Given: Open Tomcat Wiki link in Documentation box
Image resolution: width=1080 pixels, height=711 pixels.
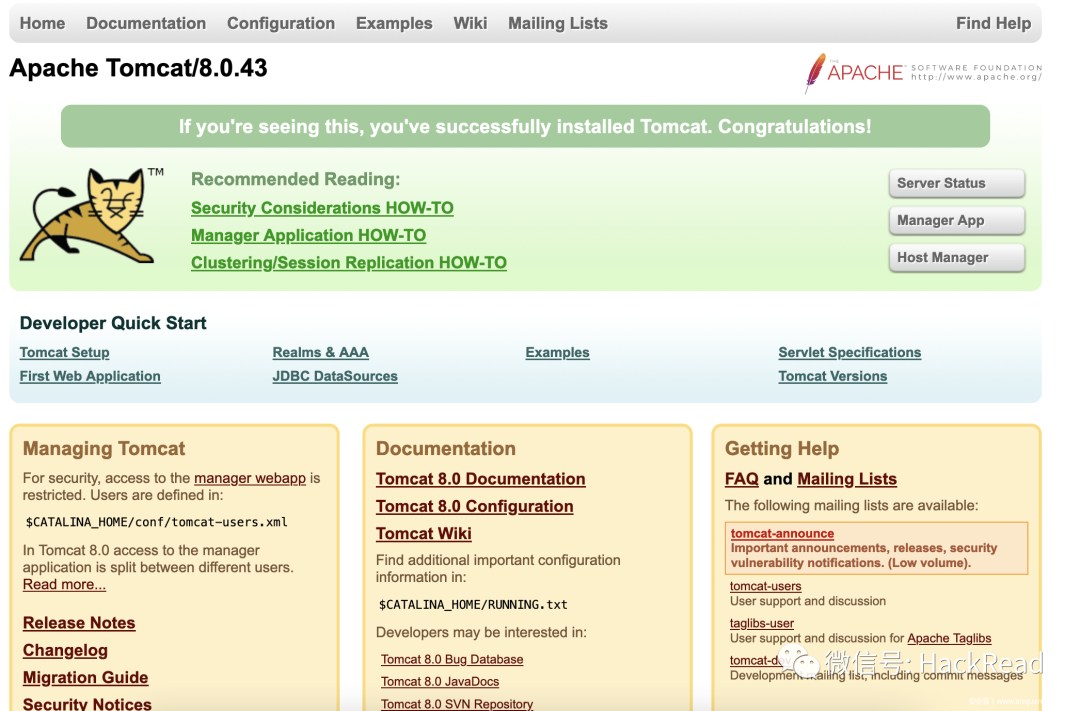Looking at the screenshot, I should click(x=424, y=534).
